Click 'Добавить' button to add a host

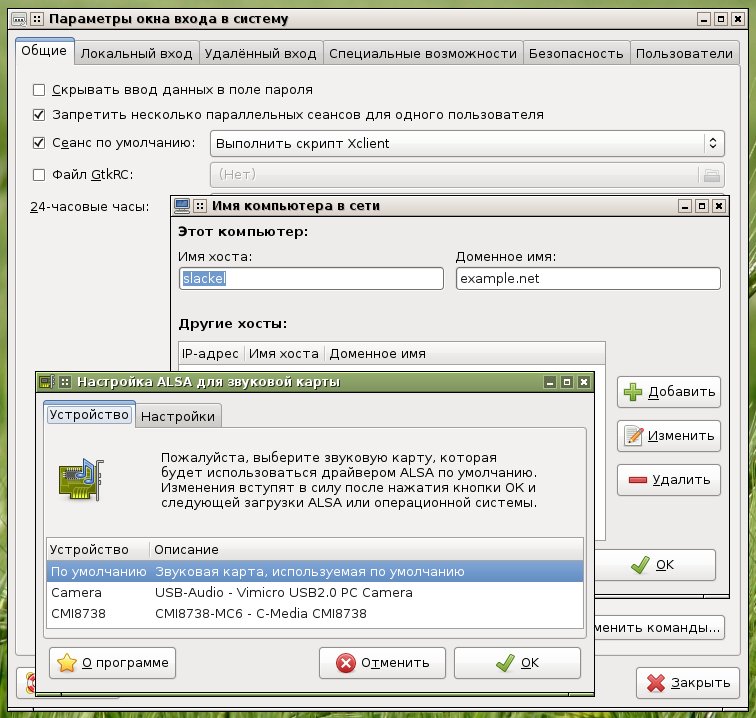(669, 392)
